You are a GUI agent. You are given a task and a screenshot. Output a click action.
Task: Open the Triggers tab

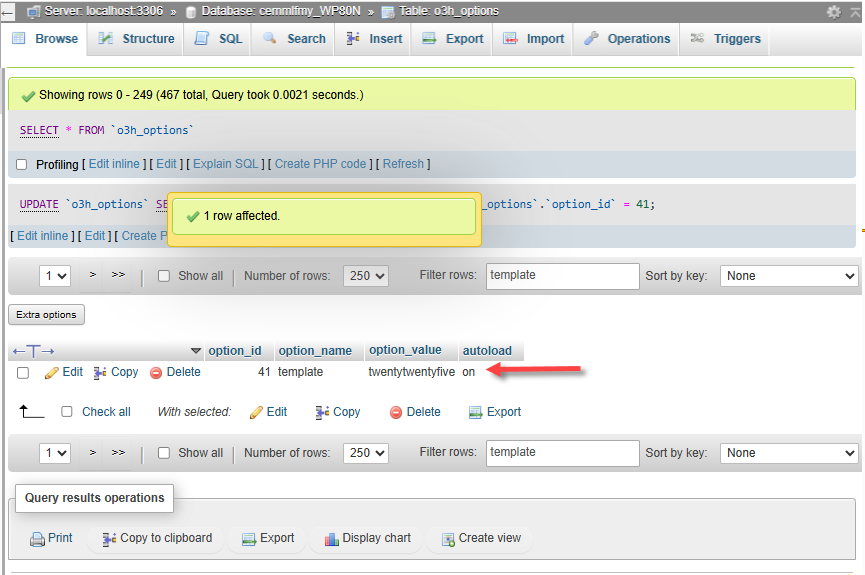pos(725,39)
